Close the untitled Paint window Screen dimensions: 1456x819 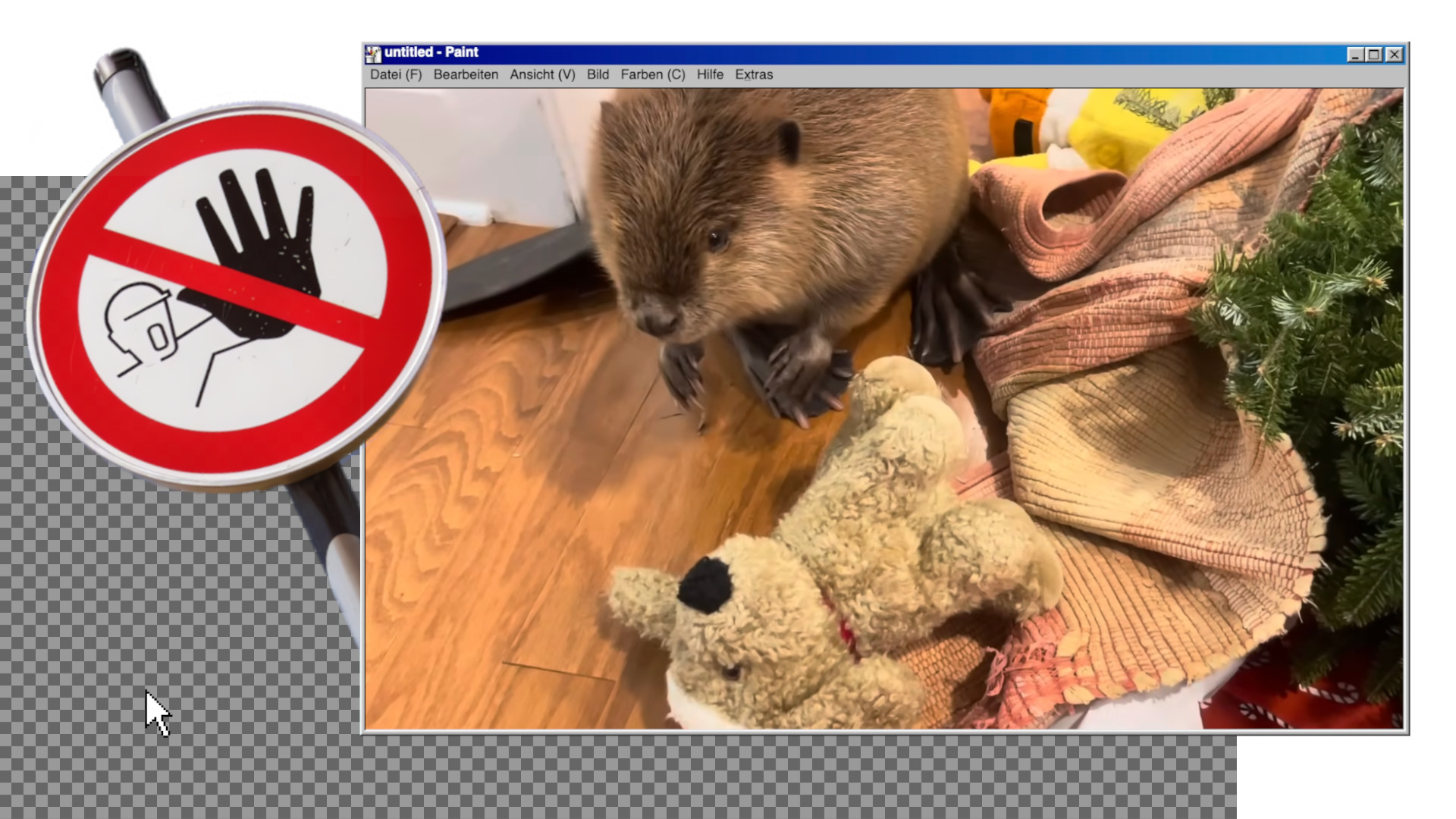pyautogui.click(x=1394, y=55)
